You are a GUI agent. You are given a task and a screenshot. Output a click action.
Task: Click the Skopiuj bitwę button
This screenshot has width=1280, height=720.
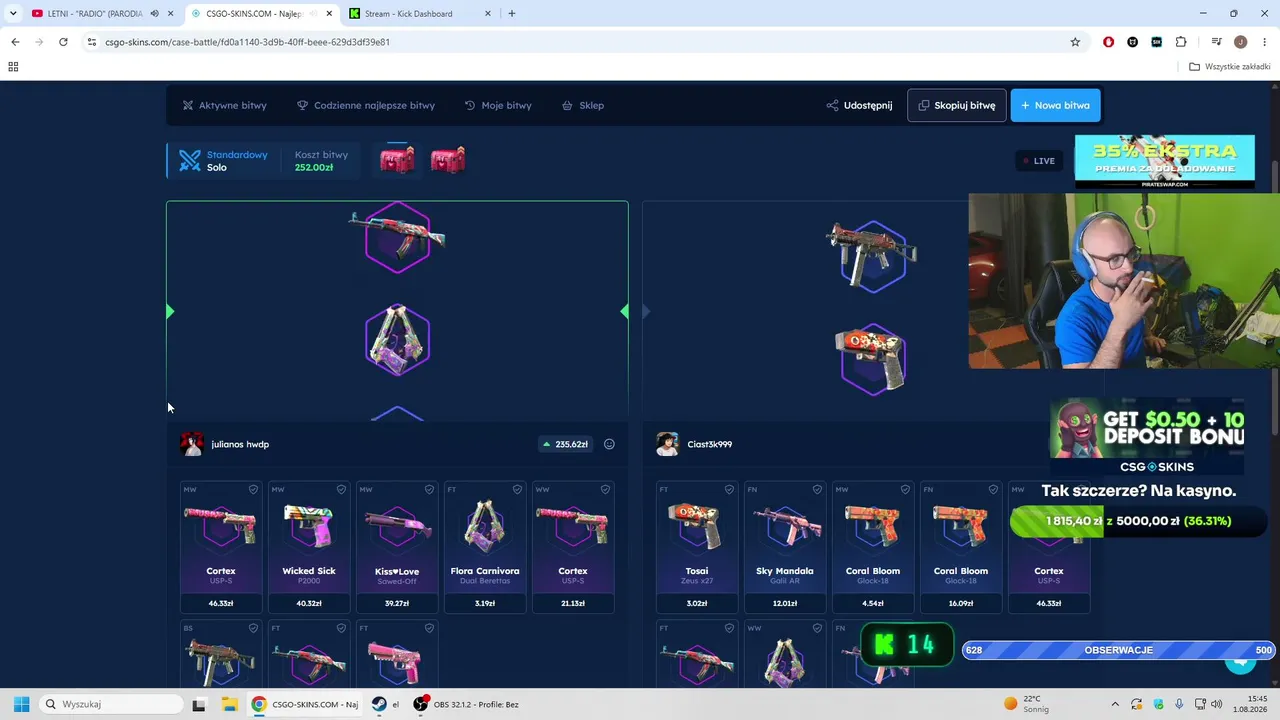point(957,105)
